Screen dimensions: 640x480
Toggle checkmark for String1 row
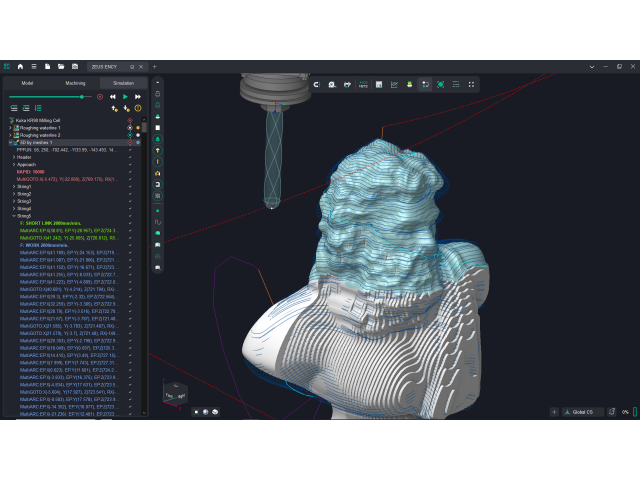[x=130, y=186]
